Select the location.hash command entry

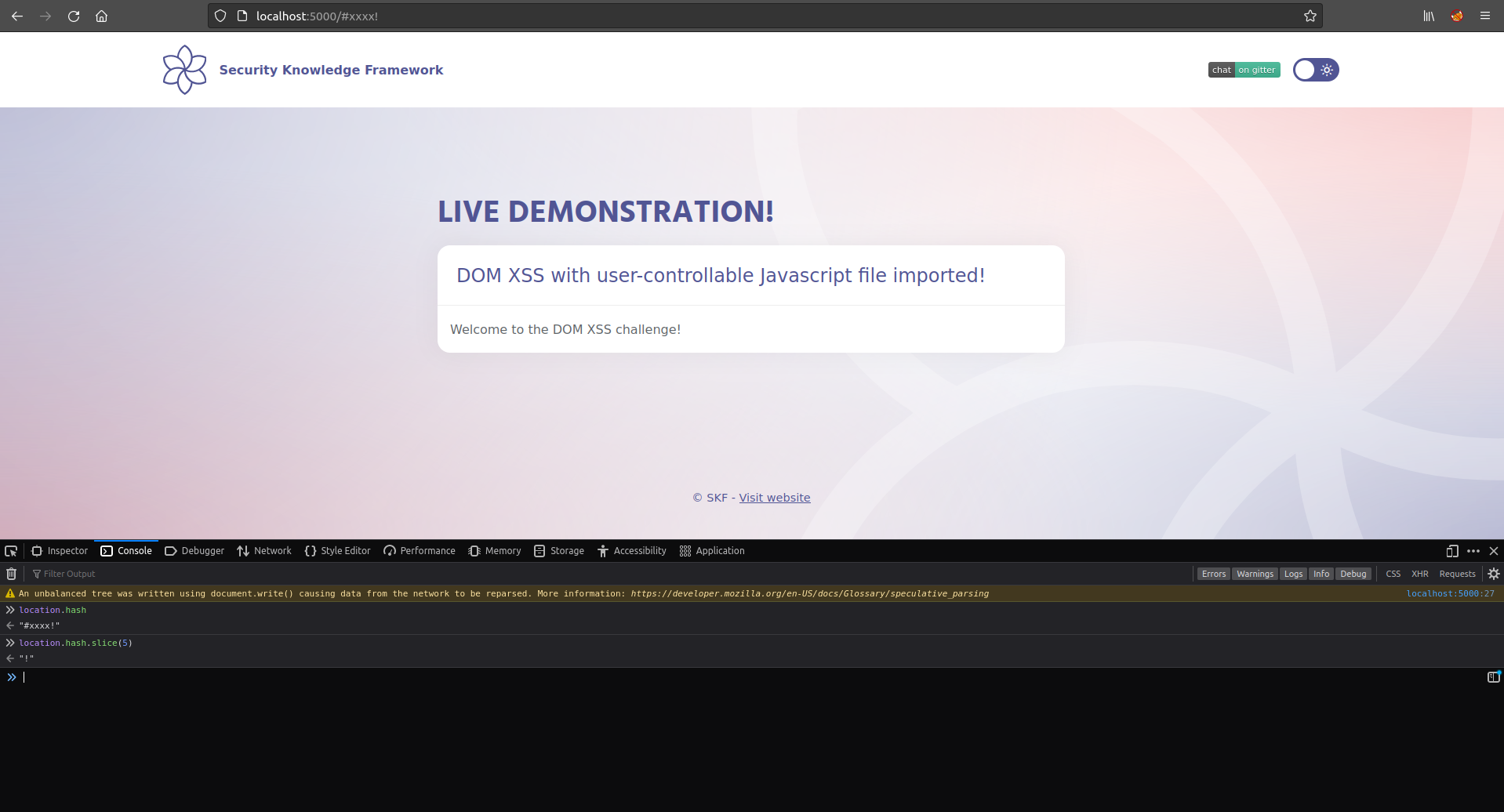coord(53,610)
